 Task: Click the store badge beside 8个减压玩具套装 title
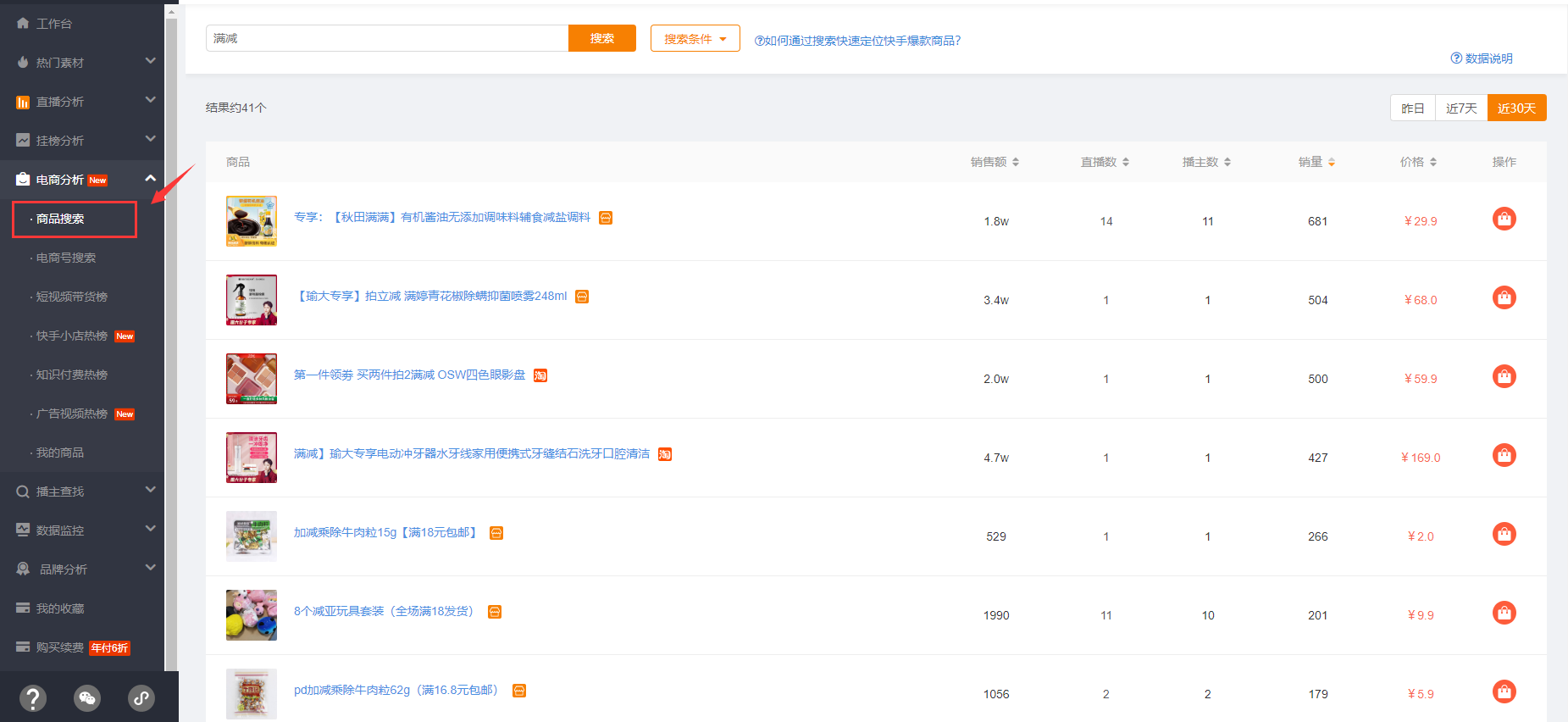[x=495, y=612]
